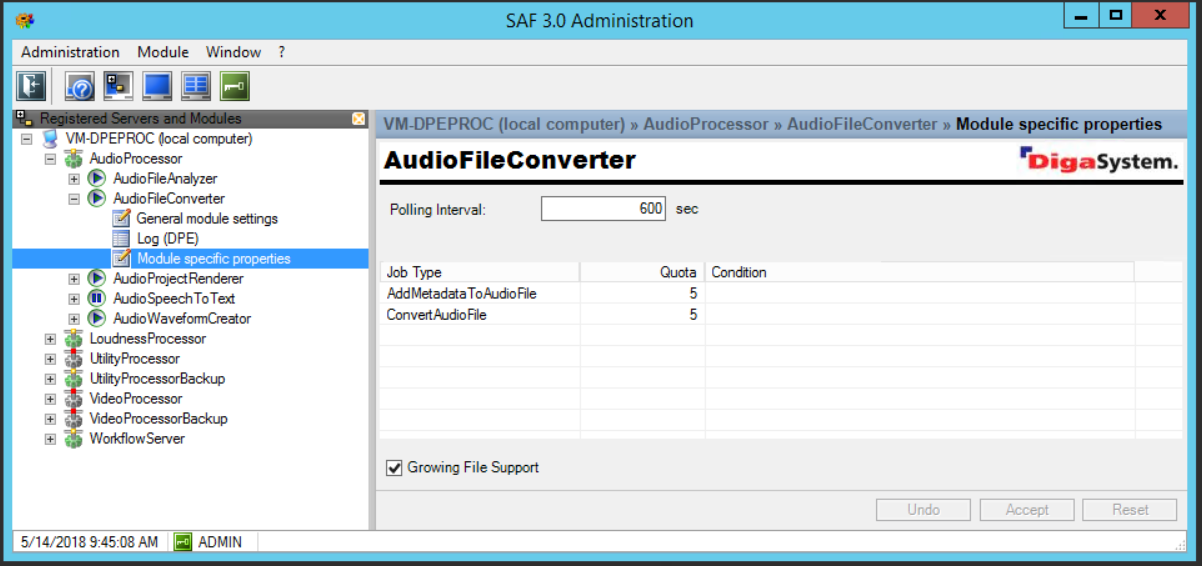The width and height of the screenshot is (1202, 566).
Task: Close the Registered Servers and Modules panel
Action: click(359, 119)
